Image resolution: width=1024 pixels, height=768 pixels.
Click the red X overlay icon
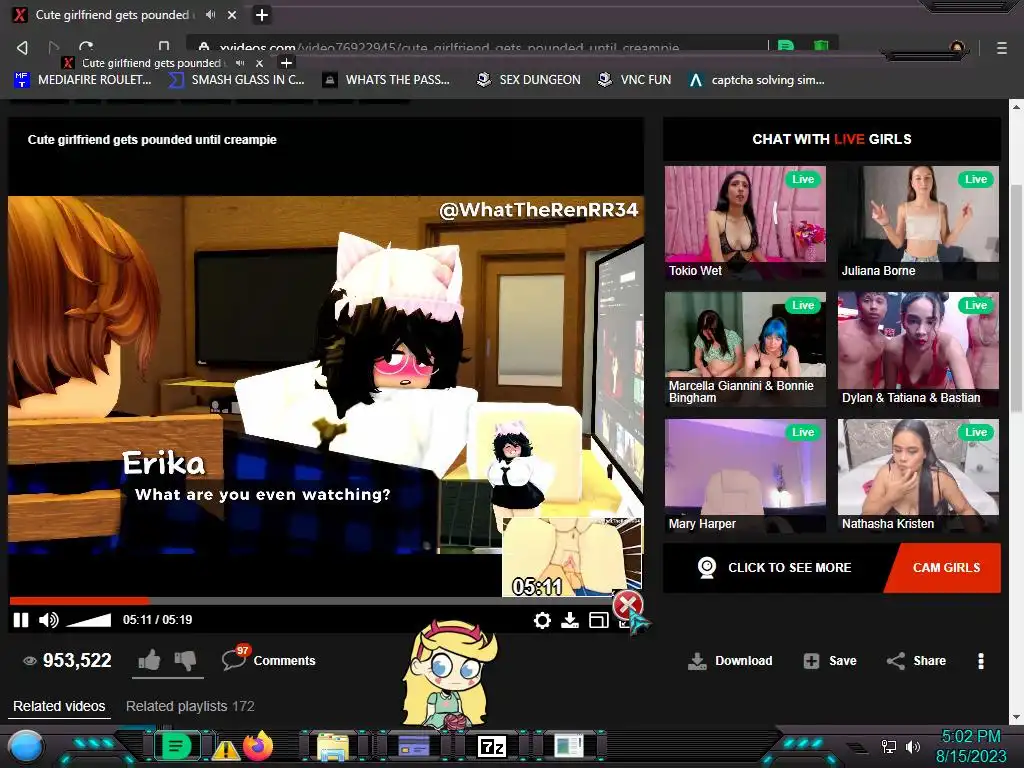pyautogui.click(x=628, y=605)
